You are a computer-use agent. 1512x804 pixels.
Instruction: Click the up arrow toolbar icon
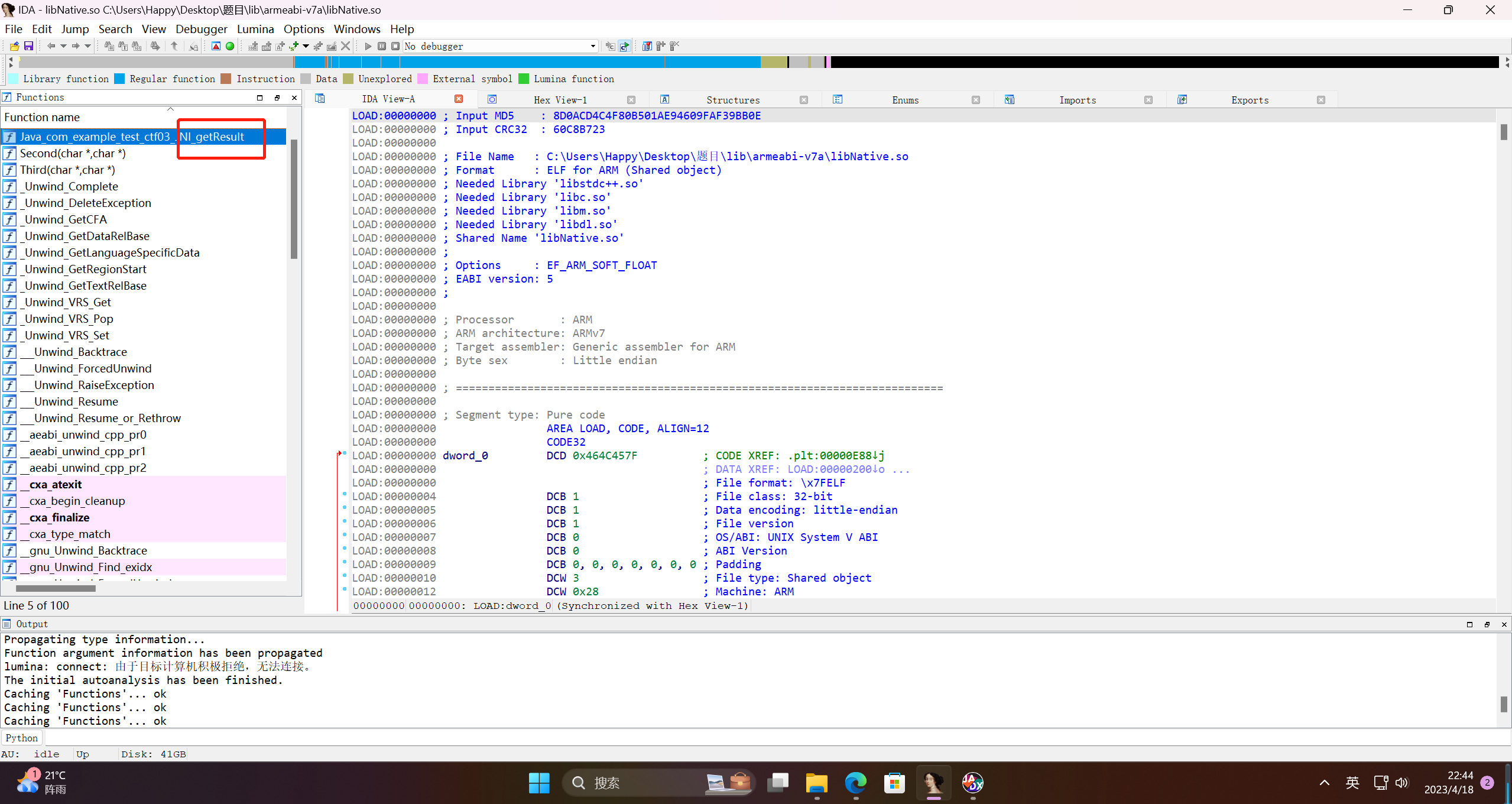pyautogui.click(x=174, y=46)
